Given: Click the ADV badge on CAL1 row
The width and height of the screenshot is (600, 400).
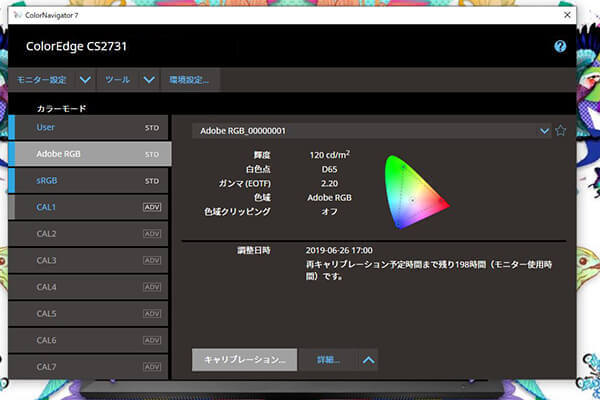Looking at the screenshot, I should (x=152, y=207).
